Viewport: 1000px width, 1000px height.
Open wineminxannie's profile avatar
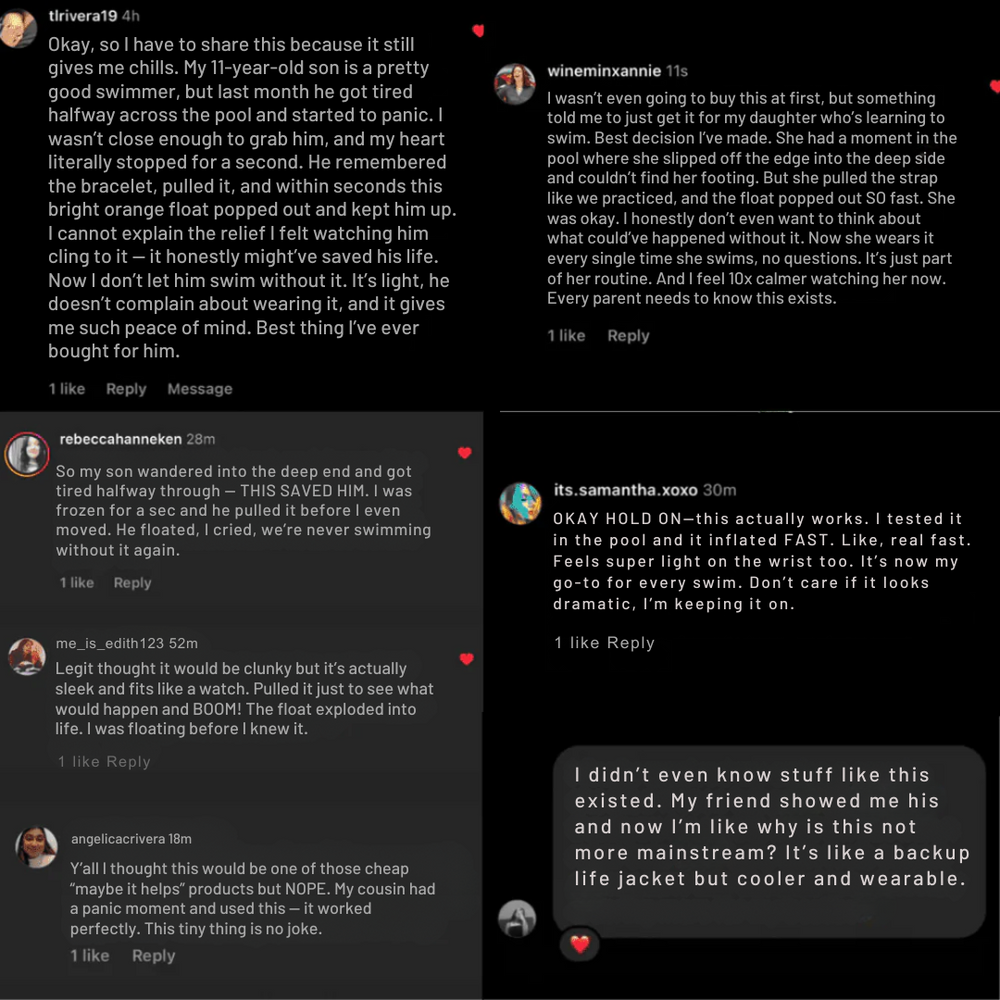[515, 84]
